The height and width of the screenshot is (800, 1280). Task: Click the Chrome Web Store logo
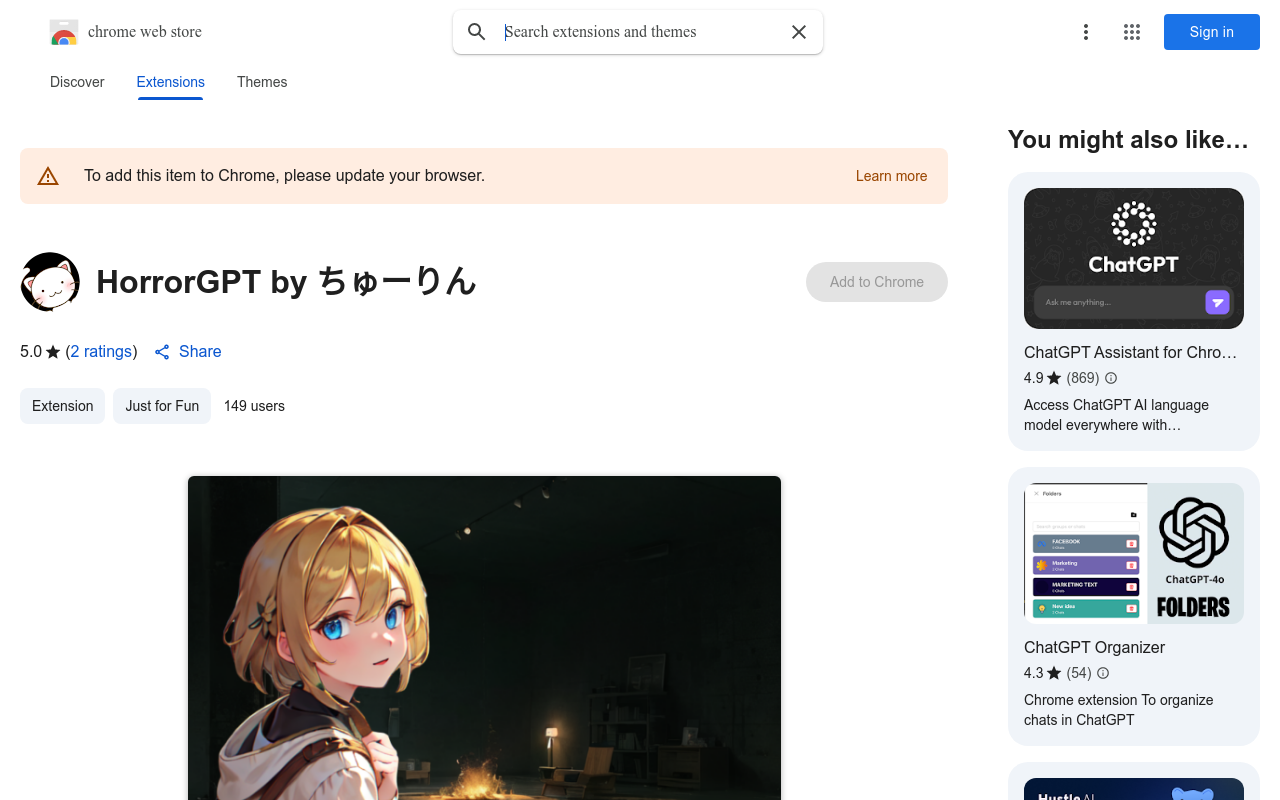click(x=64, y=32)
